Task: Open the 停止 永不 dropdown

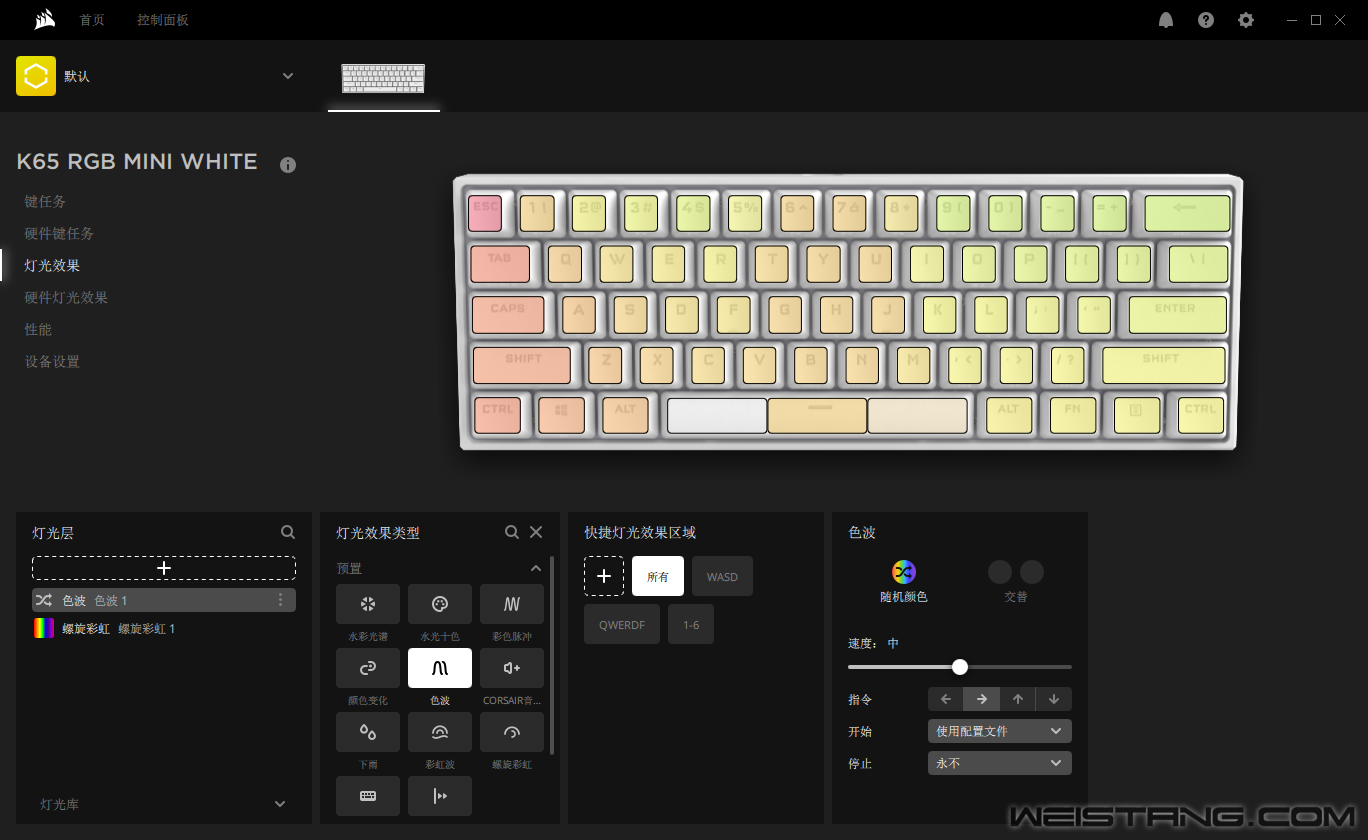Action: 1000,763
